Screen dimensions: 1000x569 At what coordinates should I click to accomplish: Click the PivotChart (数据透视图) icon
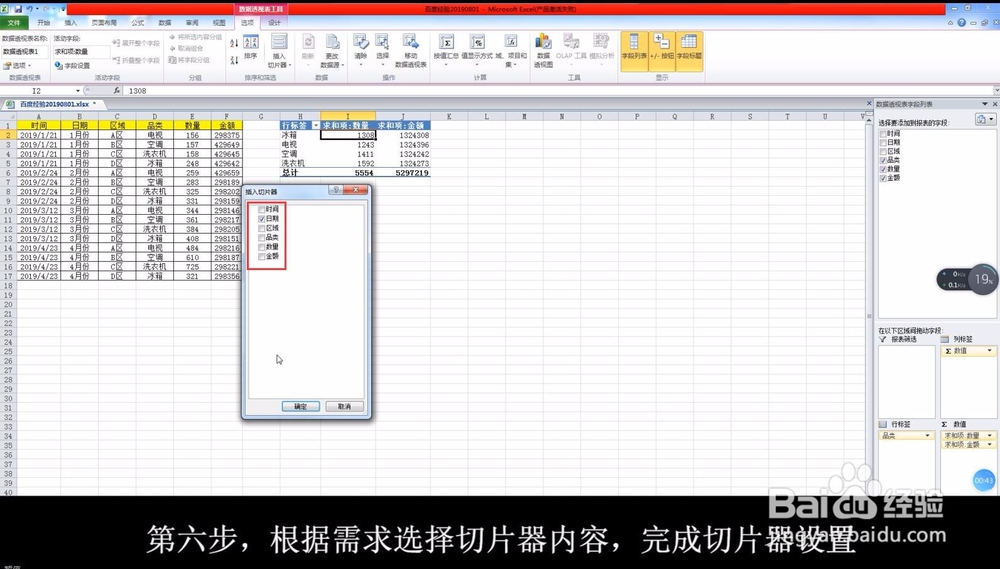[543, 51]
